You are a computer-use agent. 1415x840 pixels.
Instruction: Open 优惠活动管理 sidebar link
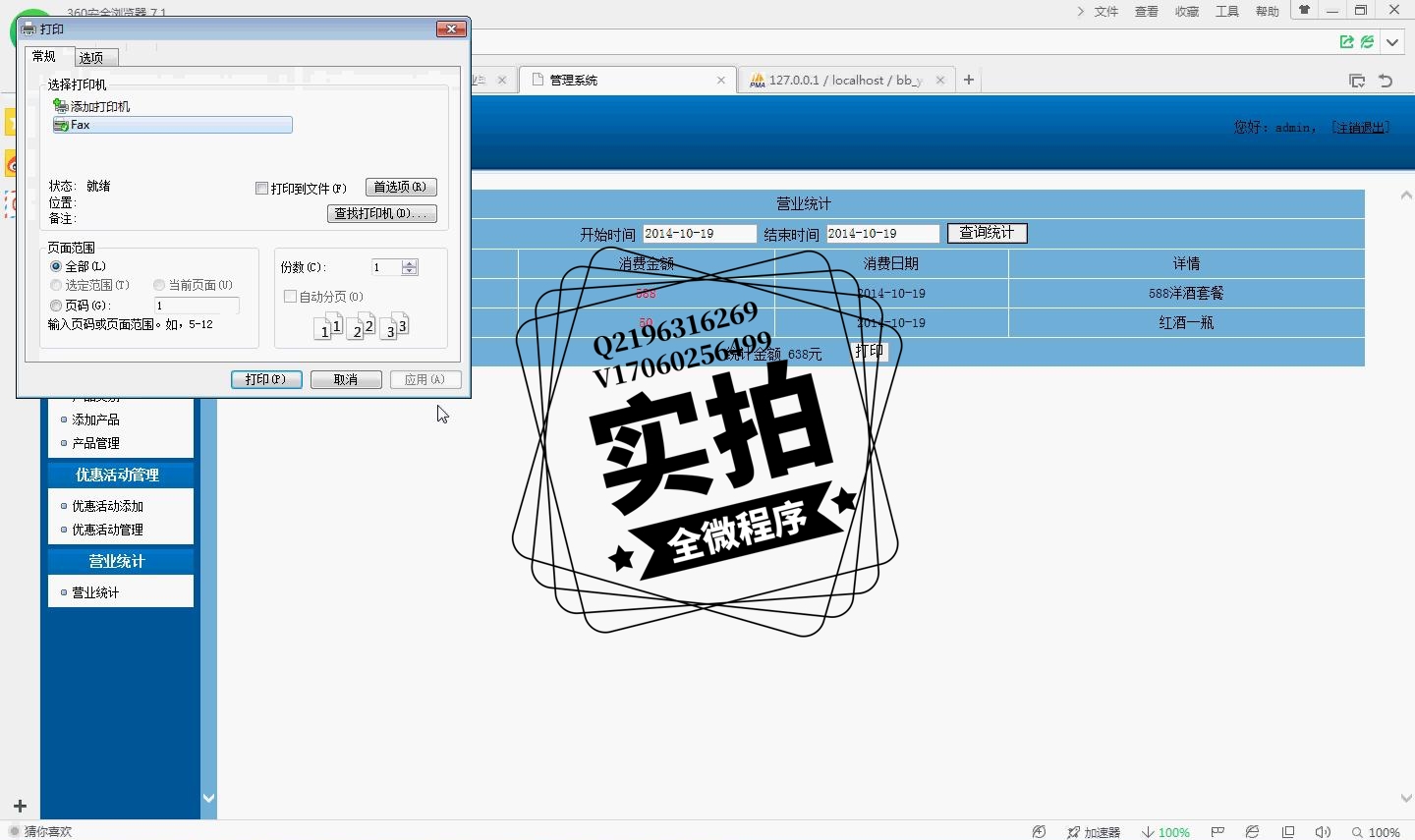coord(107,530)
